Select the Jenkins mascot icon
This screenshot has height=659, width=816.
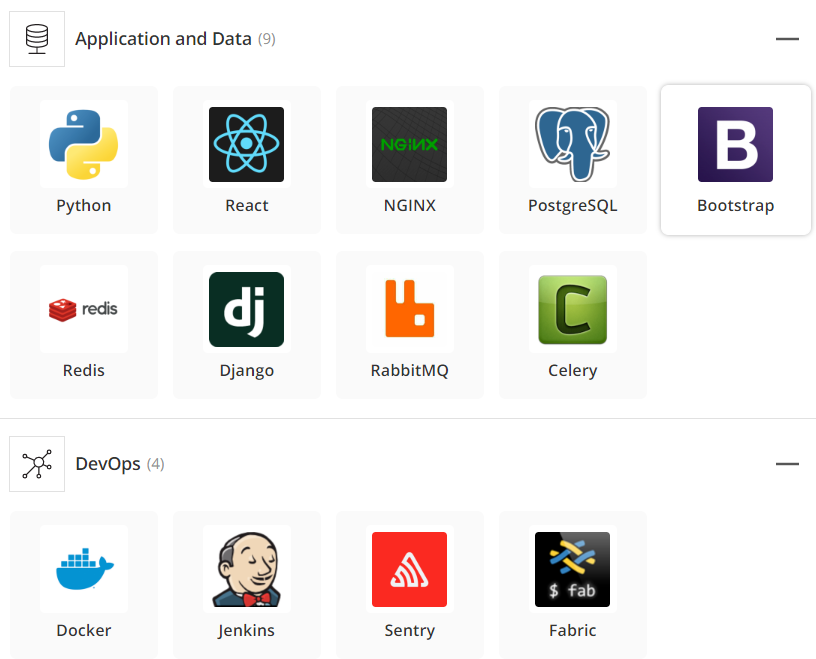(x=246, y=569)
